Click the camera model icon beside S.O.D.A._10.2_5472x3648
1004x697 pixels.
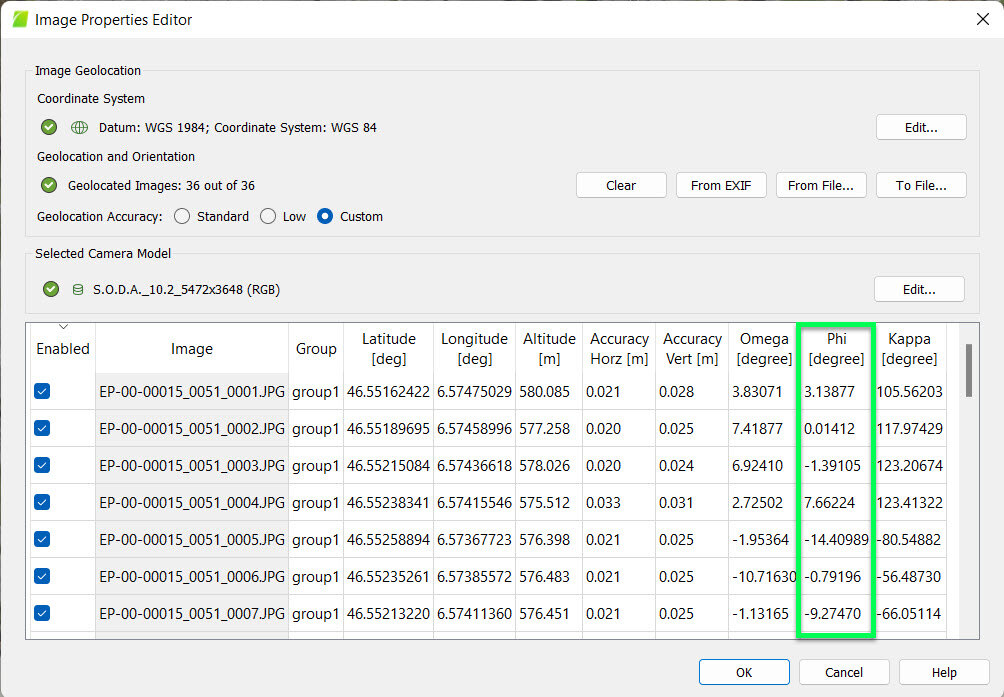coord(78,290)
